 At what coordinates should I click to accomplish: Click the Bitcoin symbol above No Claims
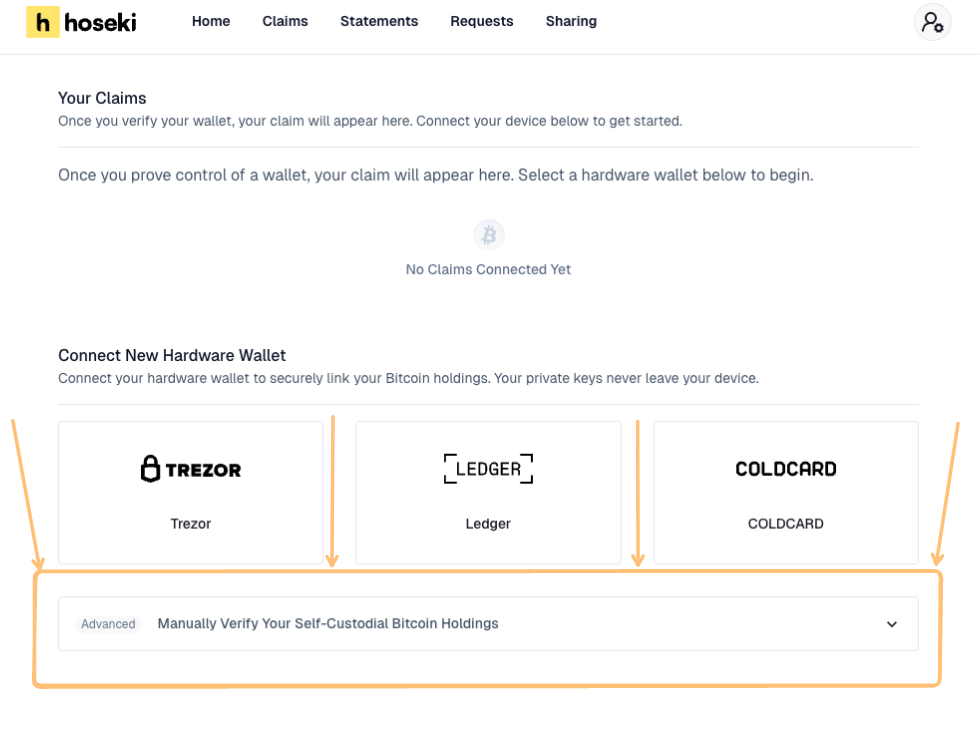click(489, 235)
